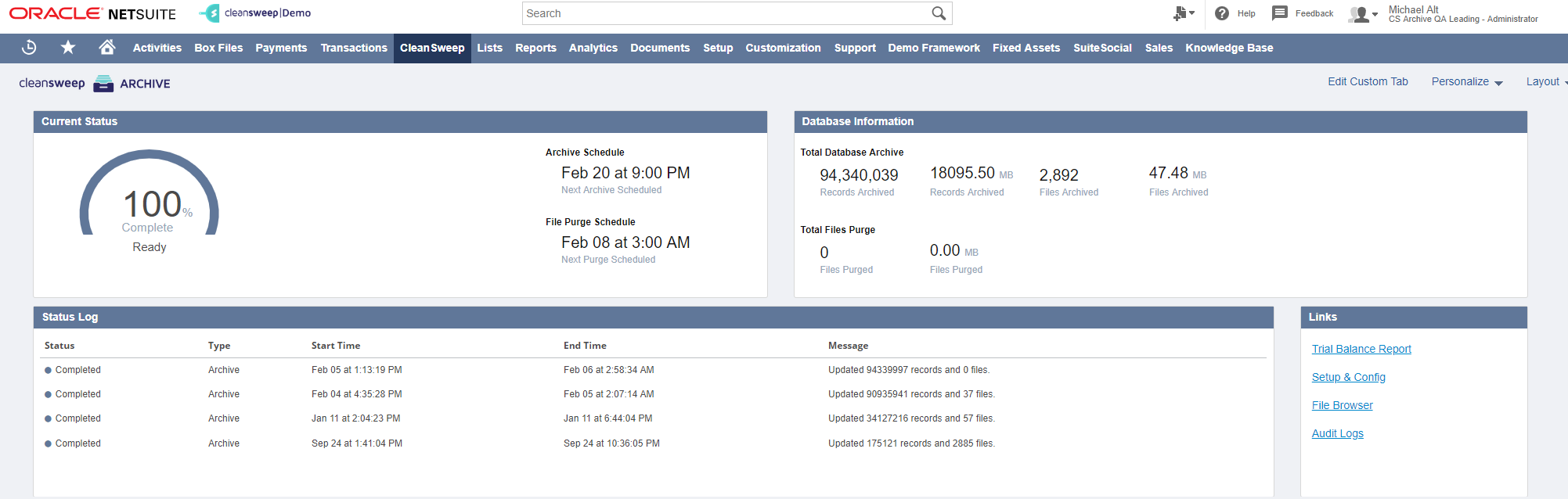Click the Message column header
The width and height of the screenshot is (1568, 499).
(x=848, y=345)
